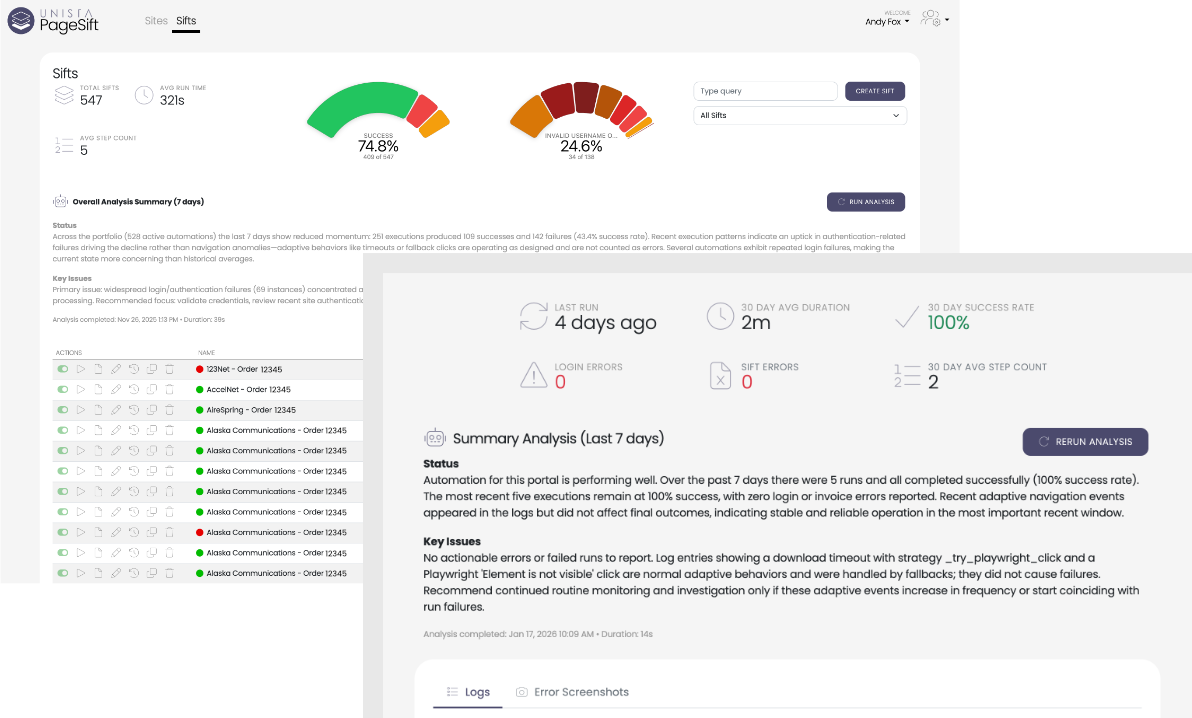This screenshot has height=718, width=1192.
Task: Duplicate the AireSpring - Order 12345 sift
Action: tap(151, 410)
